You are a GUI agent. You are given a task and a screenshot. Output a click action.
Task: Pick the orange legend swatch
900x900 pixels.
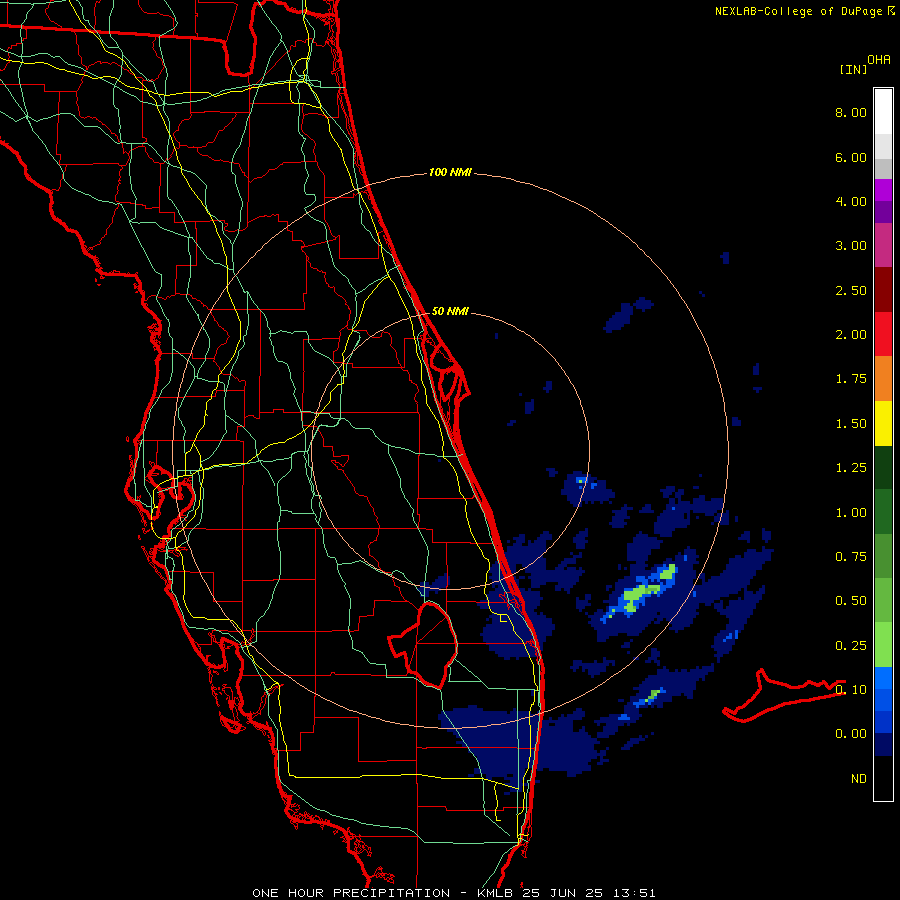[x=883, y=378]
